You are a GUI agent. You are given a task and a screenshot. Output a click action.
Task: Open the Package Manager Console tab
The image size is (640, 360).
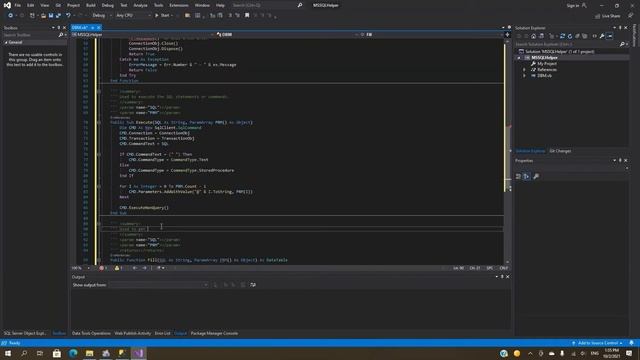[x=214, y=333]
